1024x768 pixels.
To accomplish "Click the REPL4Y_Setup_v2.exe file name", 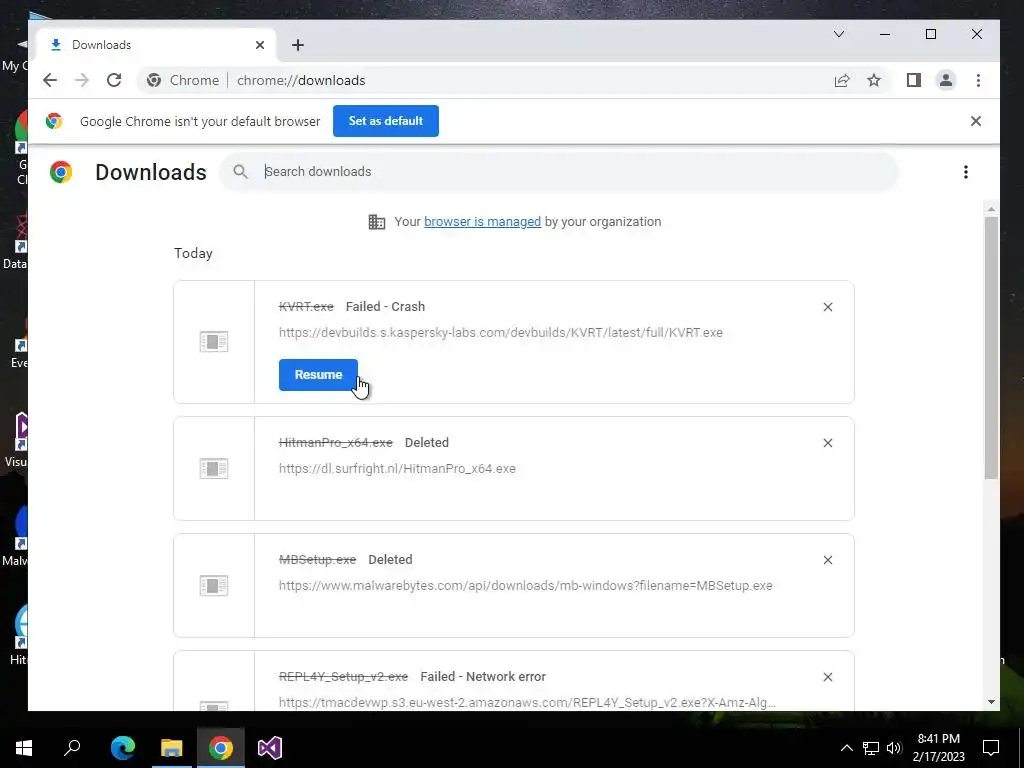I will pos(343,677).
